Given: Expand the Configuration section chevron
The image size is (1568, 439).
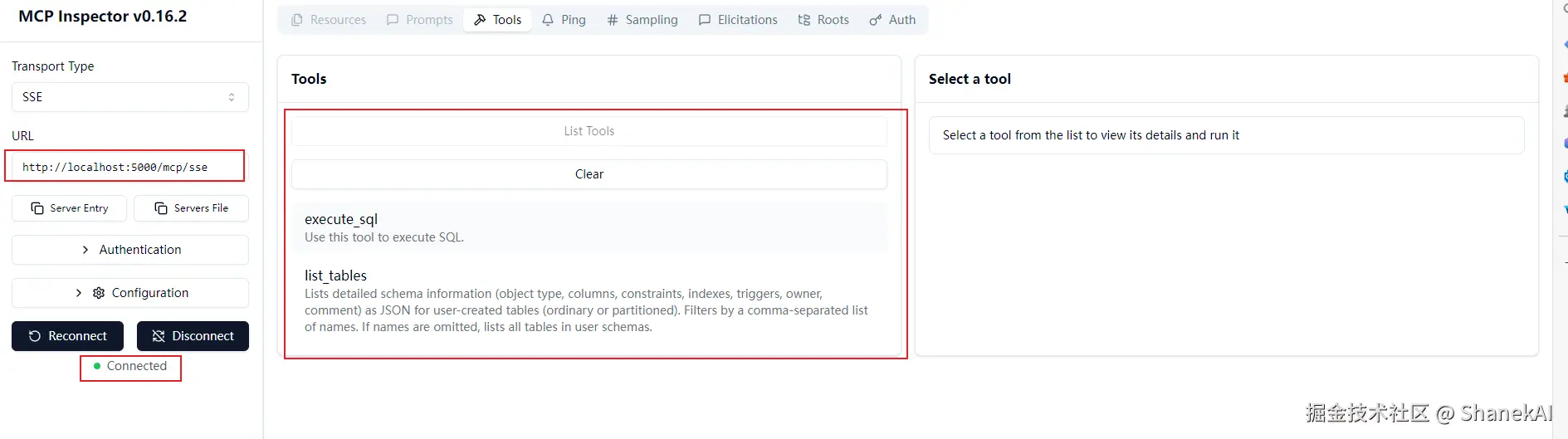Looking at the screenshot, I should coord(79,293).
